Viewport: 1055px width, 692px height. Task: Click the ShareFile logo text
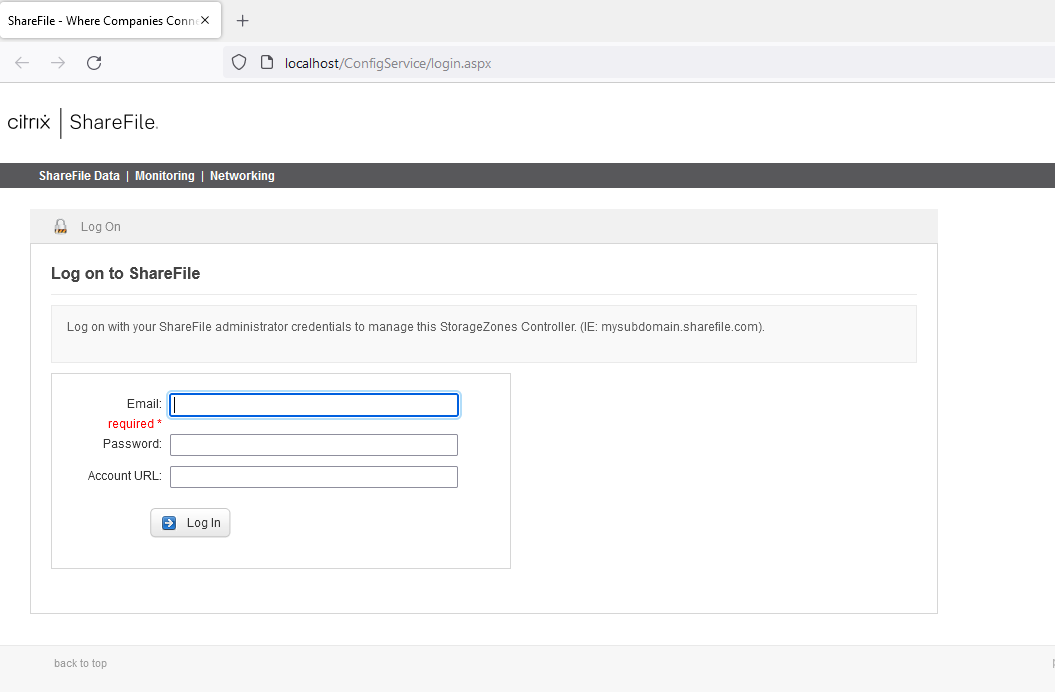[x=113, y=123]
